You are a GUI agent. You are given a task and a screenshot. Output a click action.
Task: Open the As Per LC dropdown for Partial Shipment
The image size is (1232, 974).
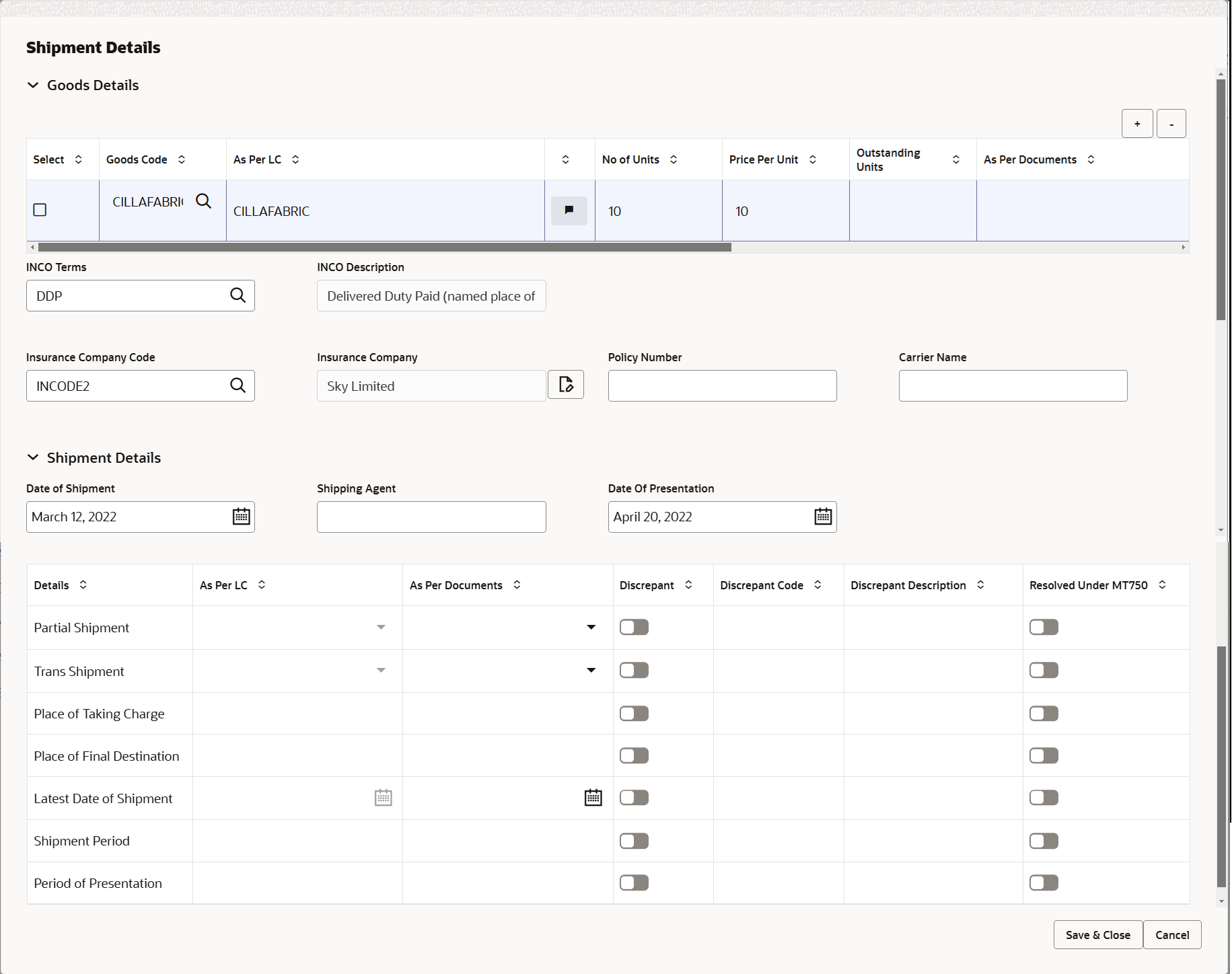click(381, 626)
